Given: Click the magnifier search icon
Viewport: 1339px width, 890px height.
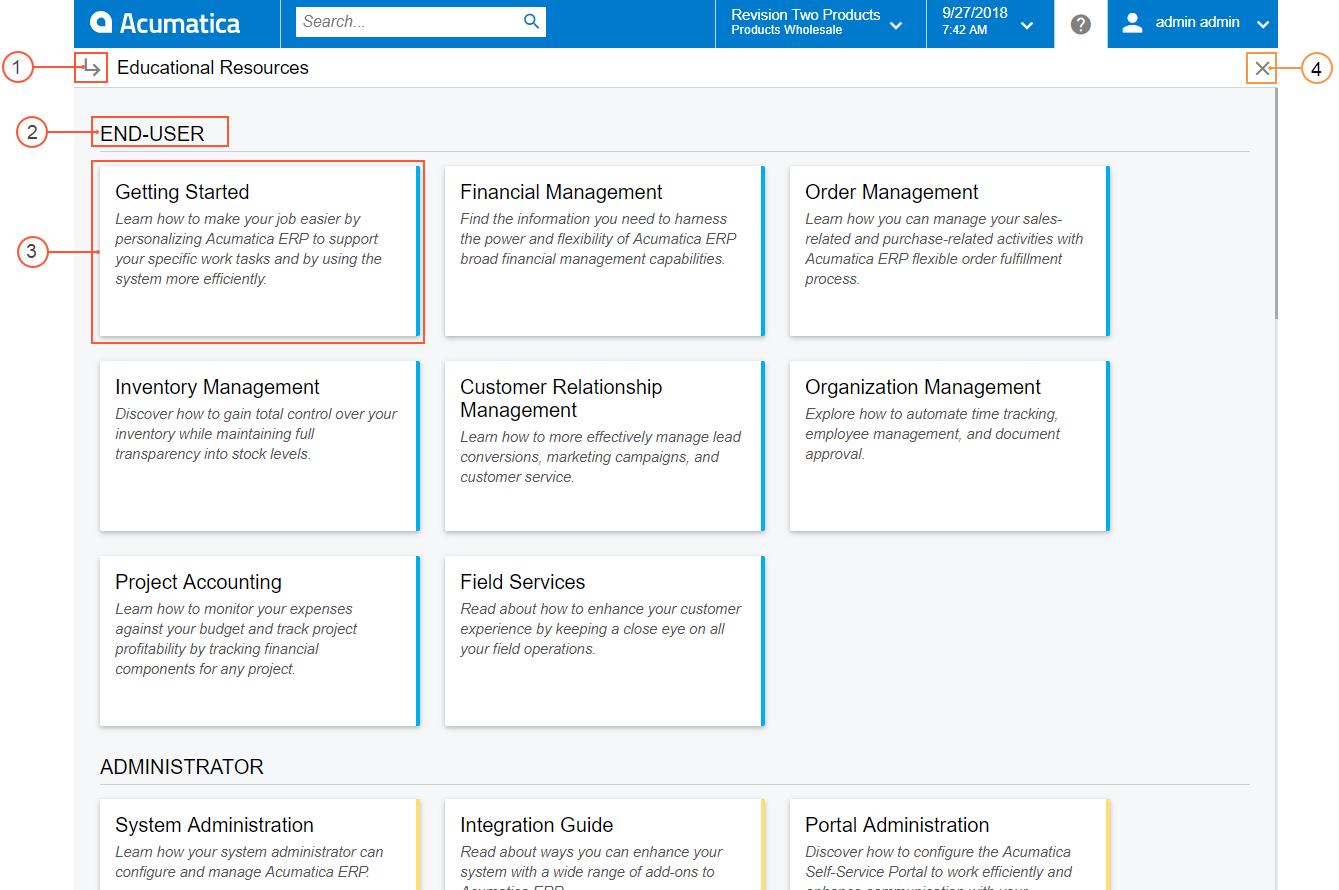Looking at the screenshot, I should (532, 22).
